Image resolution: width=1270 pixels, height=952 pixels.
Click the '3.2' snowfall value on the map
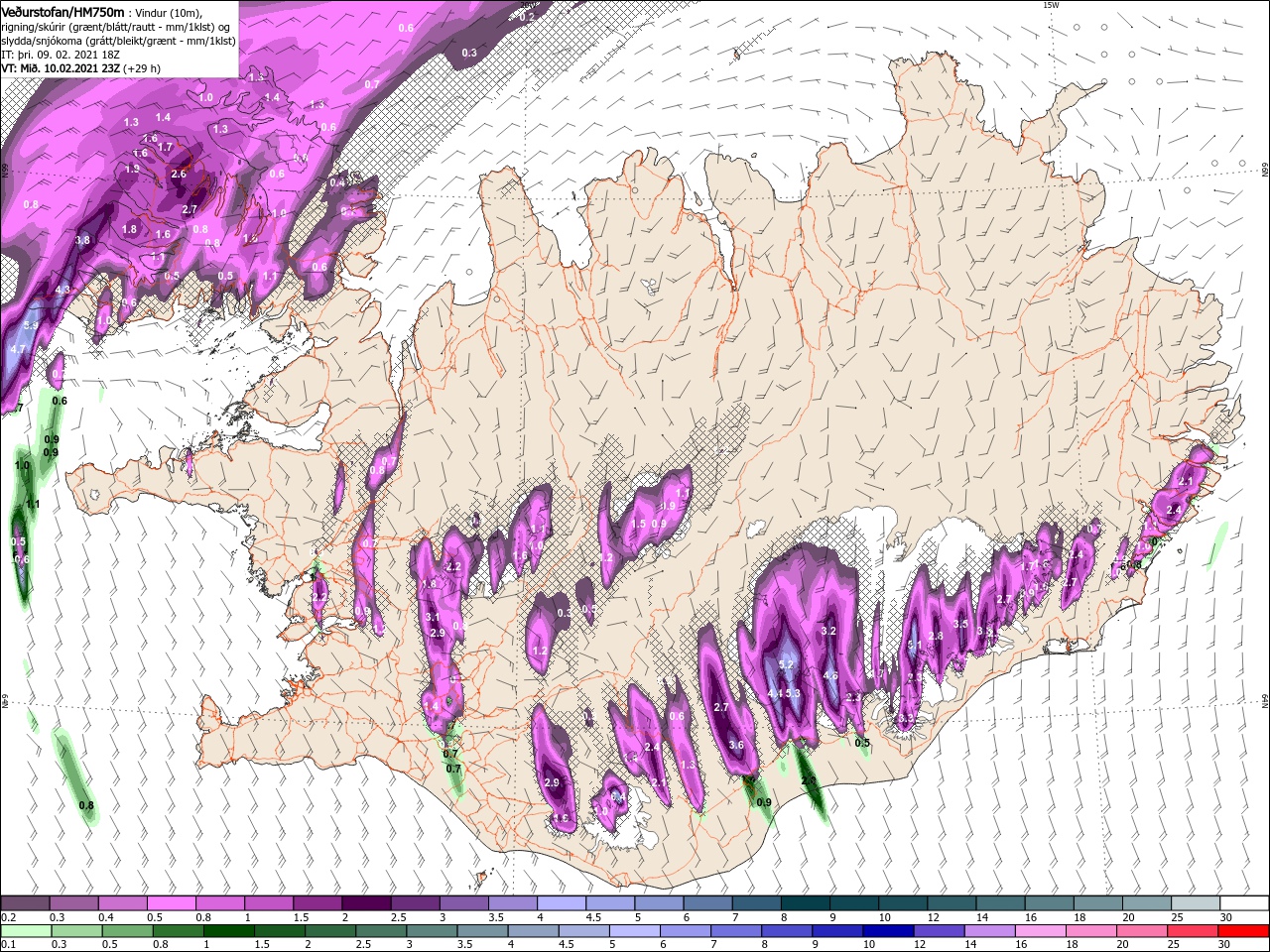829,631
